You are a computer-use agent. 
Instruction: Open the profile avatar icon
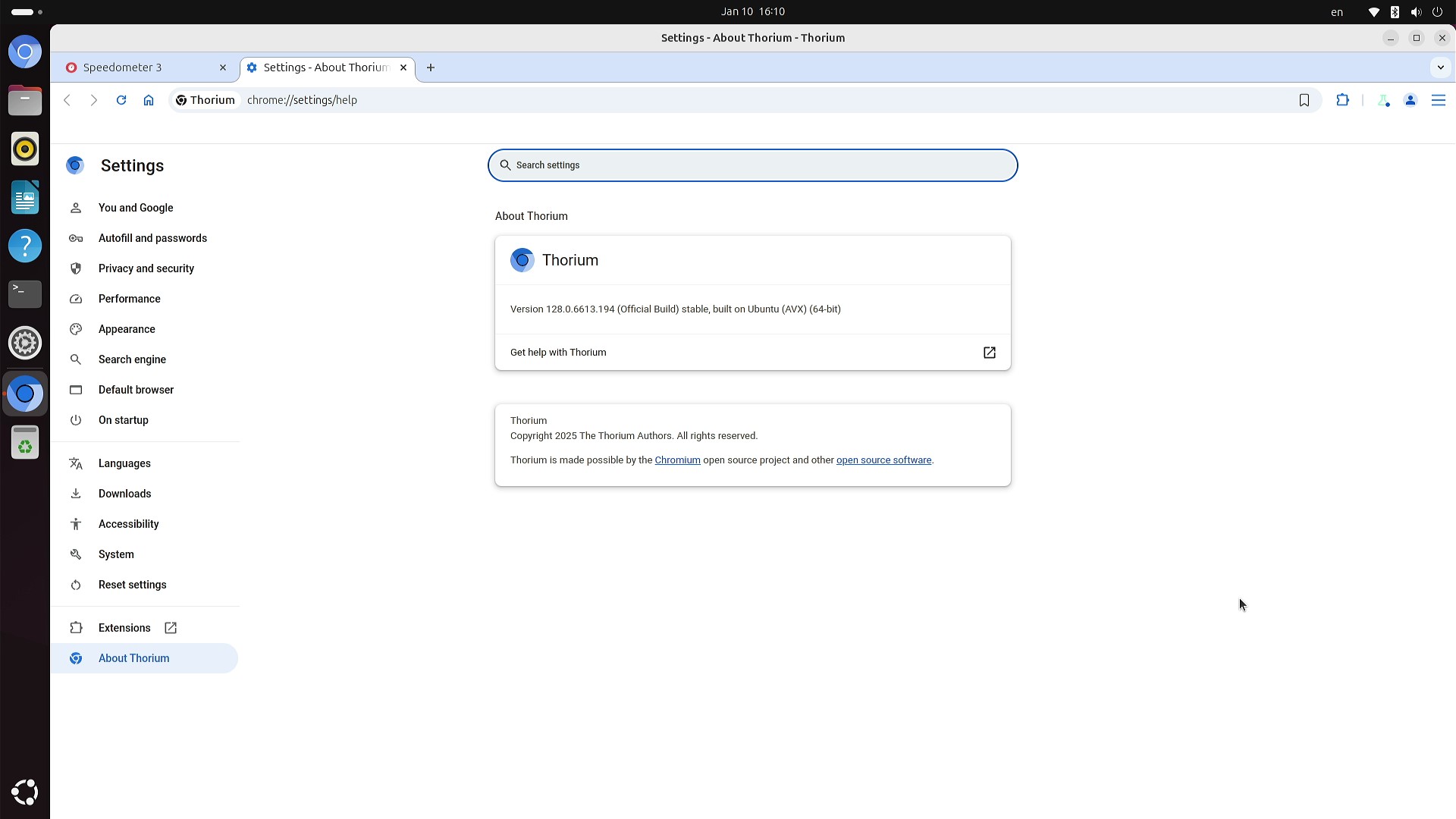[x=1410, y=100]
